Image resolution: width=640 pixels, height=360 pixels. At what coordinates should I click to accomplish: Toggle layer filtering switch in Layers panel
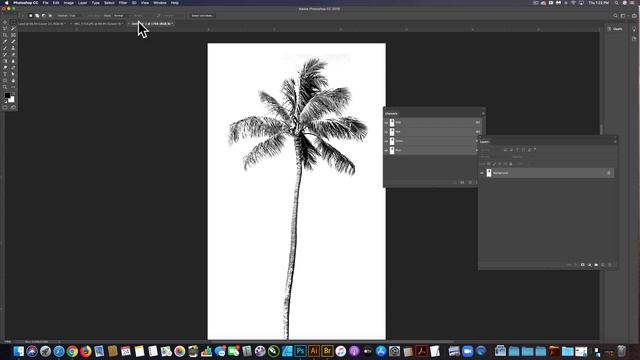pos(535,149)
